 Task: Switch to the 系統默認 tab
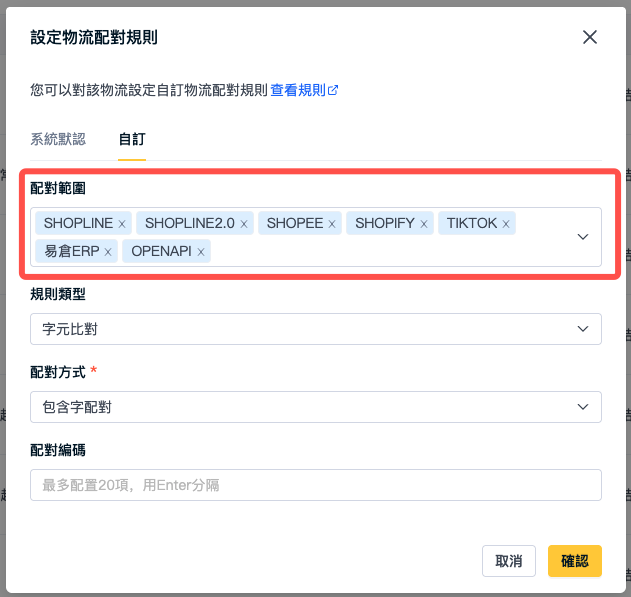[58, 139]
